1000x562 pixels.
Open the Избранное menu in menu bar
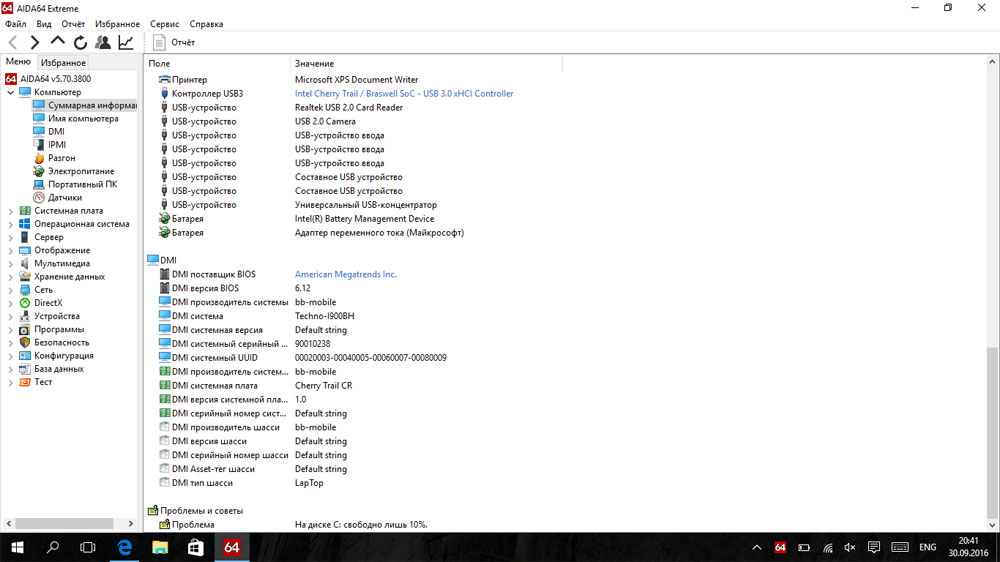[117, 24]
